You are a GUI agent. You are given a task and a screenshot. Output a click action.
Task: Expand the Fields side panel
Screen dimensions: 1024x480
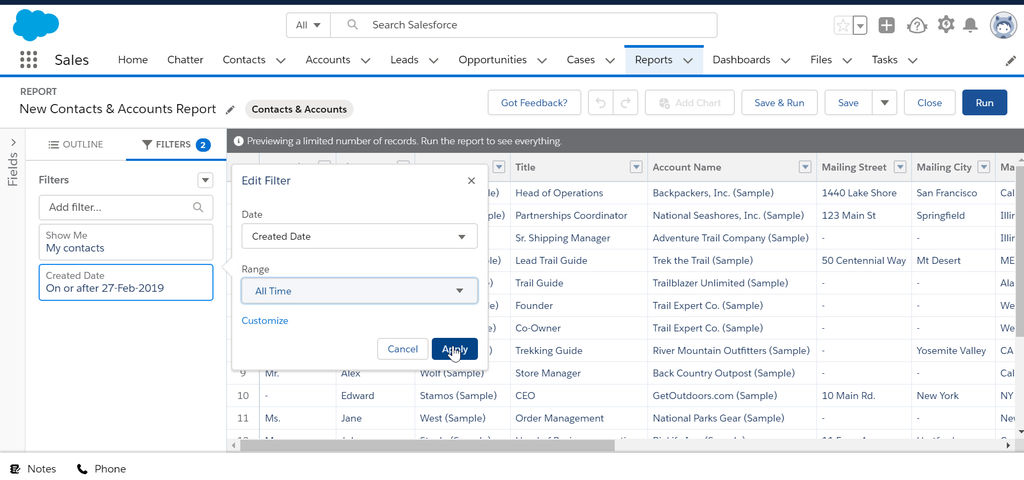point(12,142)
